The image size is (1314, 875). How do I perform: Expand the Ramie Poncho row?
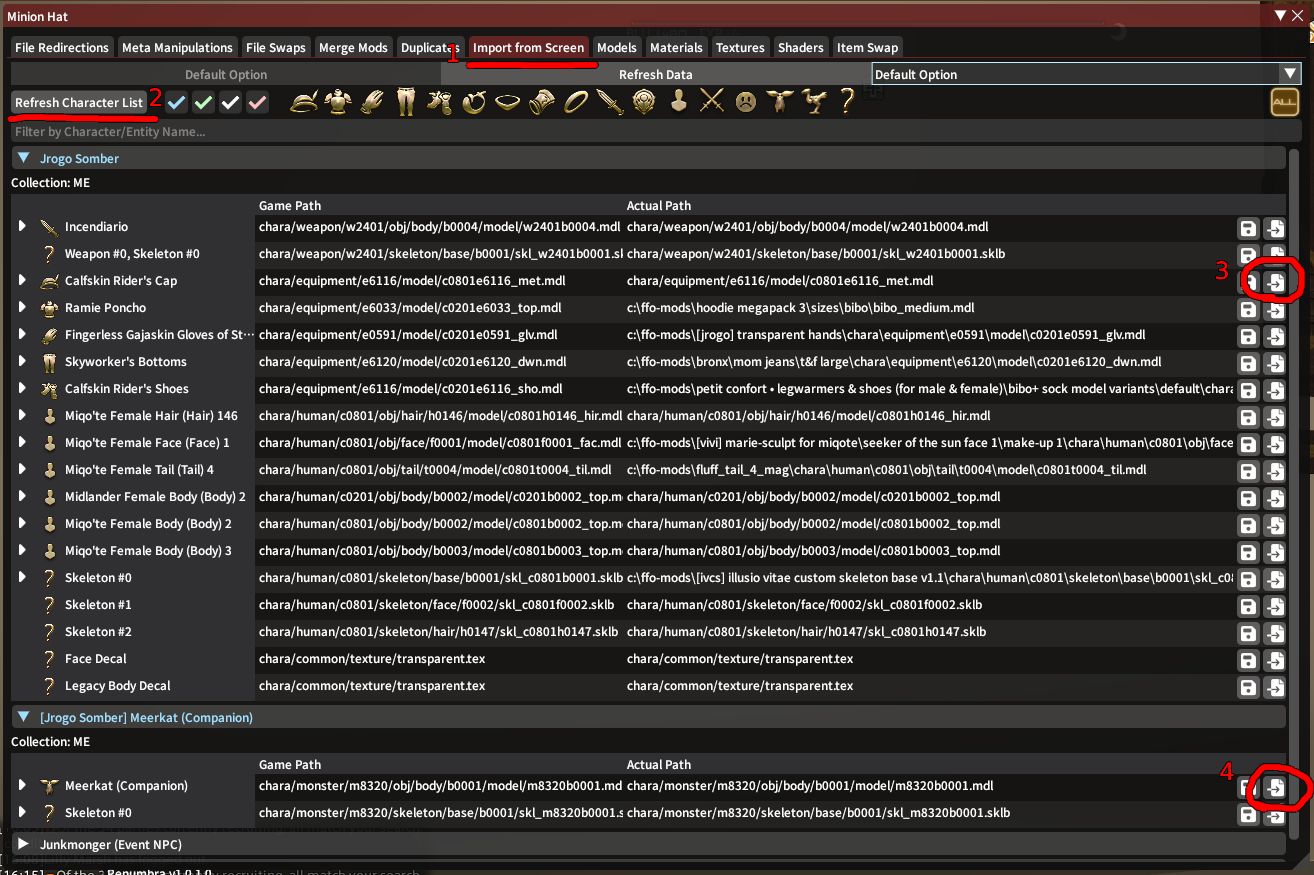[22, 308]
